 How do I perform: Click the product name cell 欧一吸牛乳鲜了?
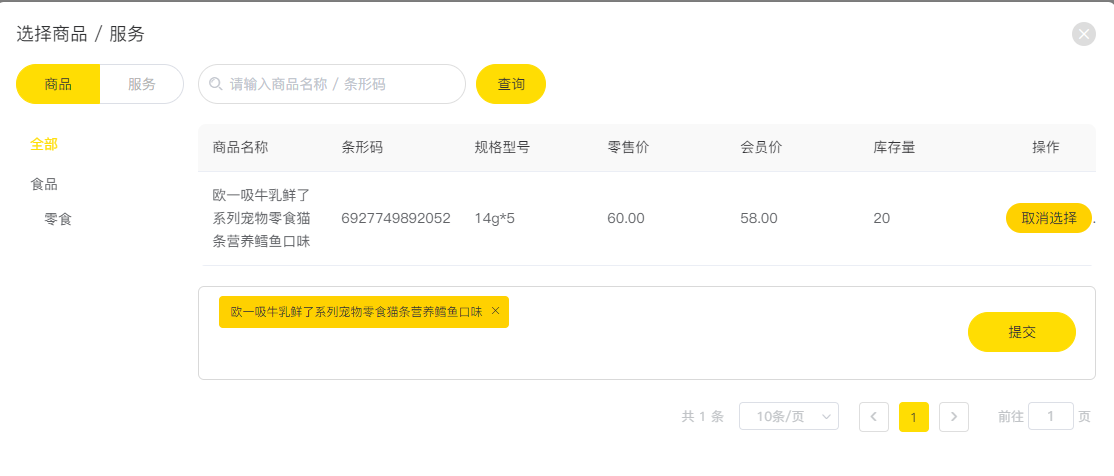261,218
